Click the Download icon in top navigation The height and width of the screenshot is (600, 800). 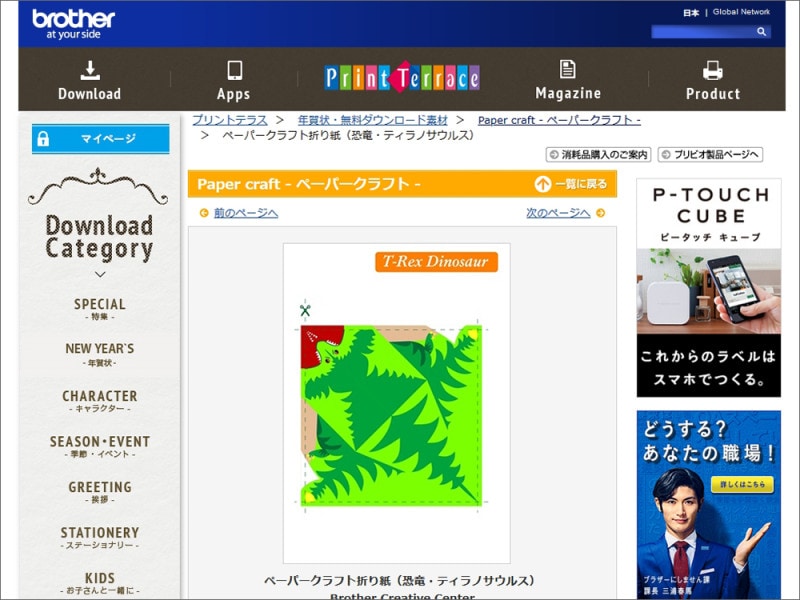[89, 72]
